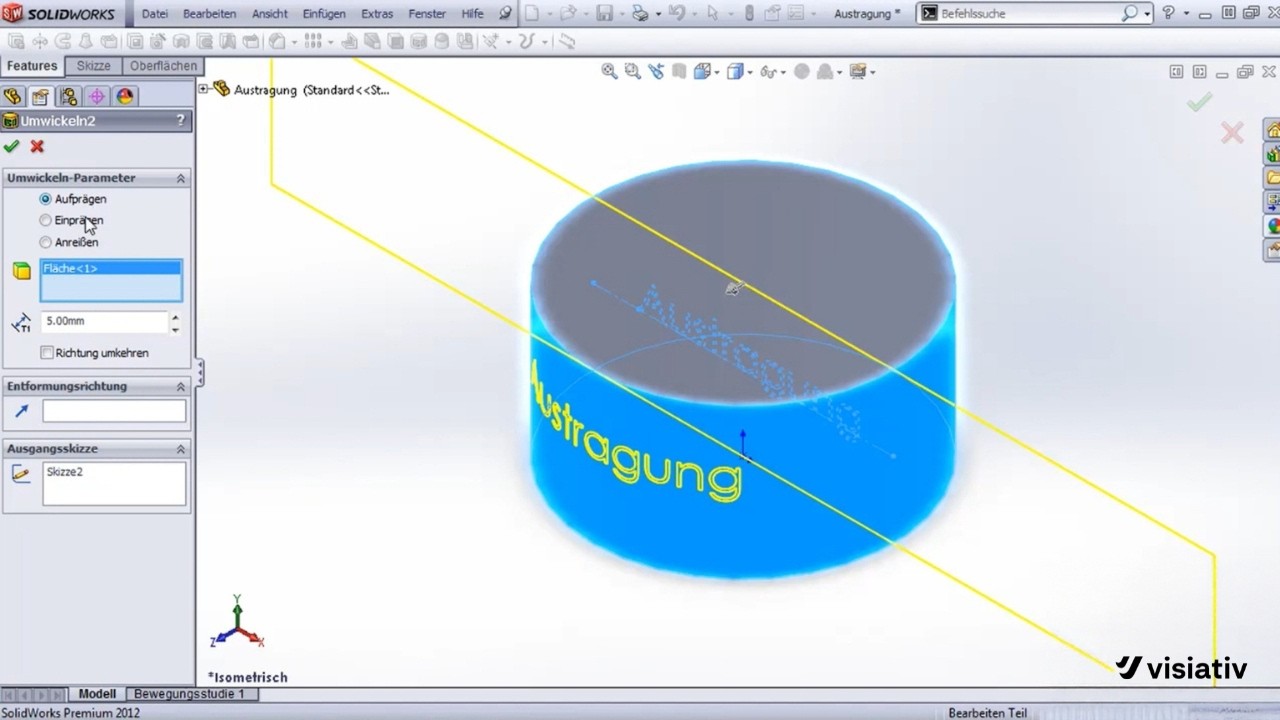Open the Hide/Show Items dropdown arrow
This screenshot has width=1280, height=720.
pos(782,72)
